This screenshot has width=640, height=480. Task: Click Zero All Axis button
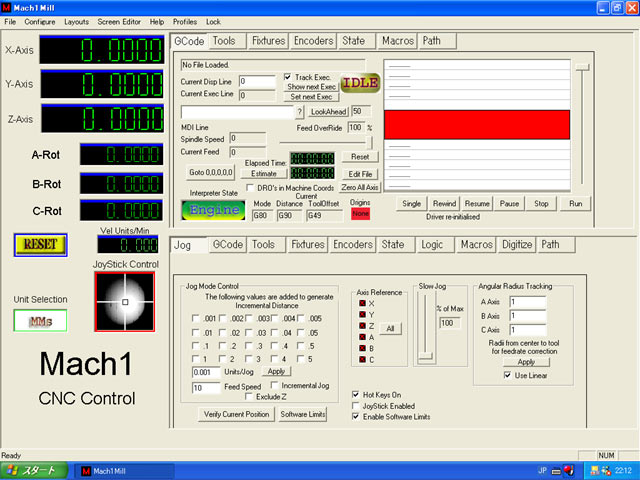[x=360, y=187]
